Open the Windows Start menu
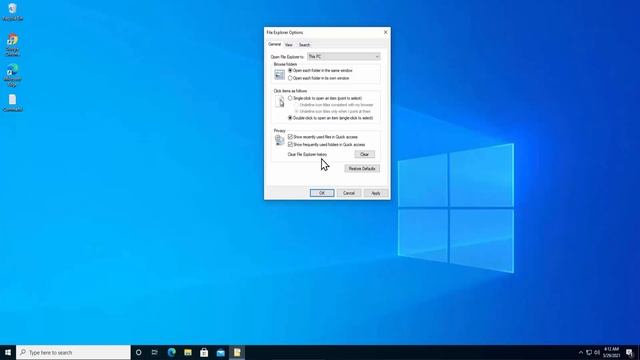This screenshot has height=360, width=640. click(8, 352)
